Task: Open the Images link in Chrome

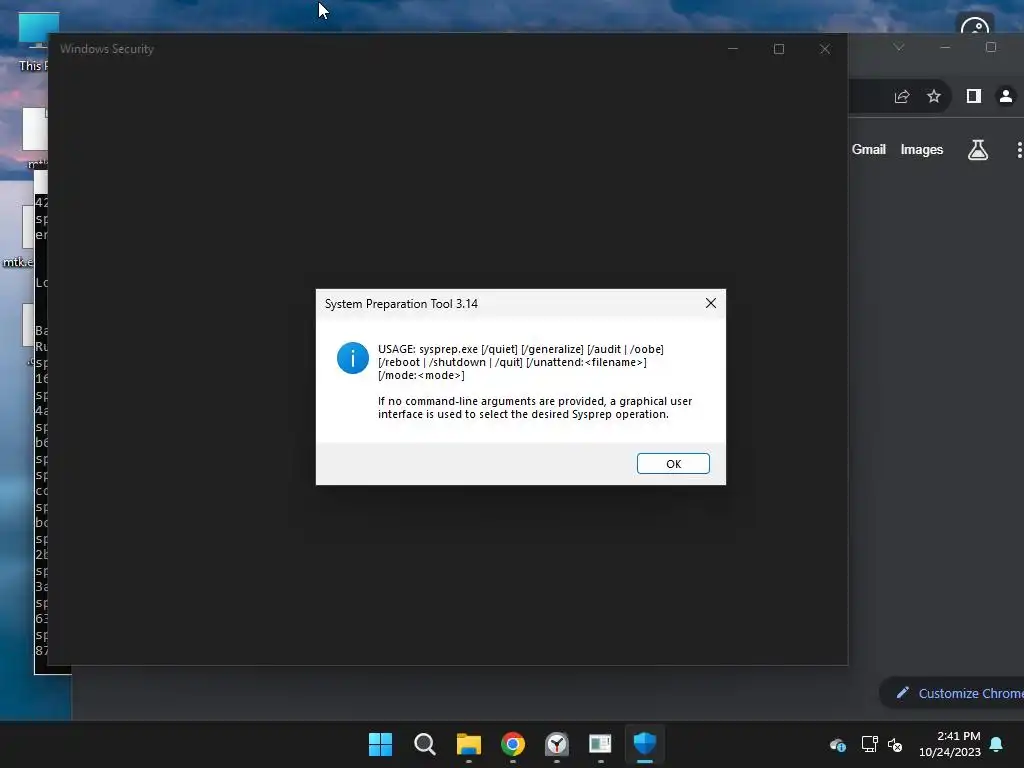Action: point(921,150)
